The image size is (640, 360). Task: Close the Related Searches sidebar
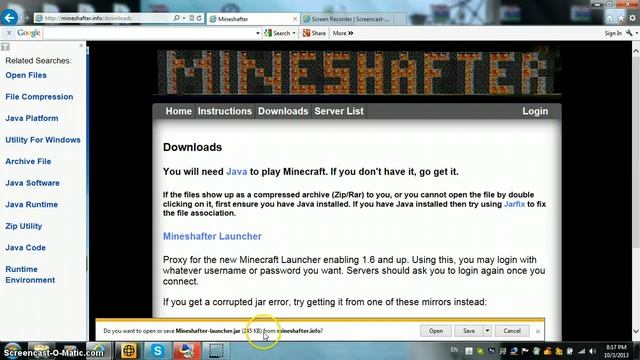point(81,46)
